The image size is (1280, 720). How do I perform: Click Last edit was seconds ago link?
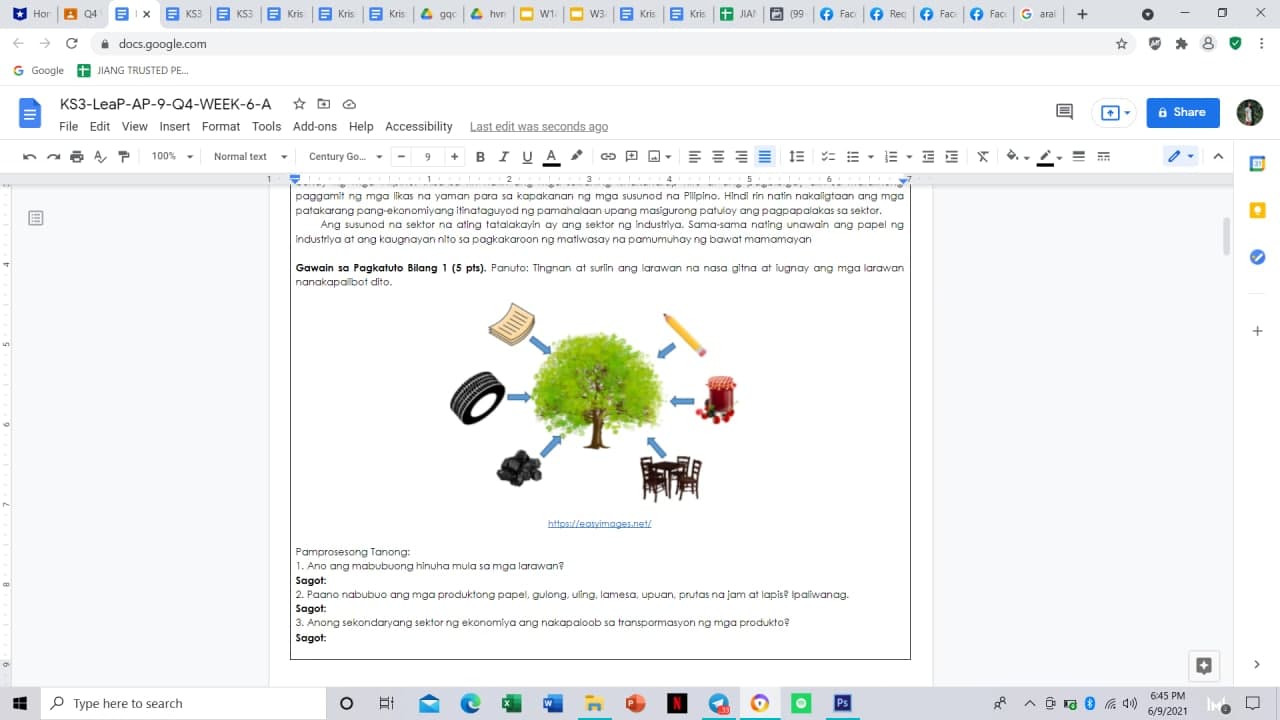point(539,127)
